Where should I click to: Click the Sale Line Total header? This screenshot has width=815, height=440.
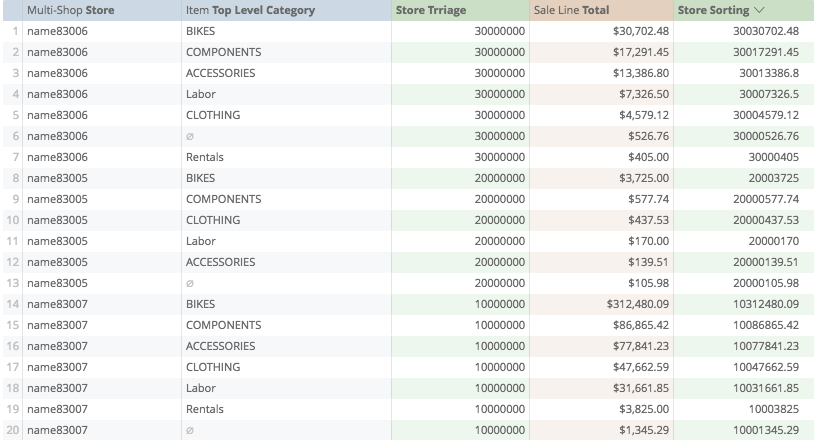coord(571,10)
